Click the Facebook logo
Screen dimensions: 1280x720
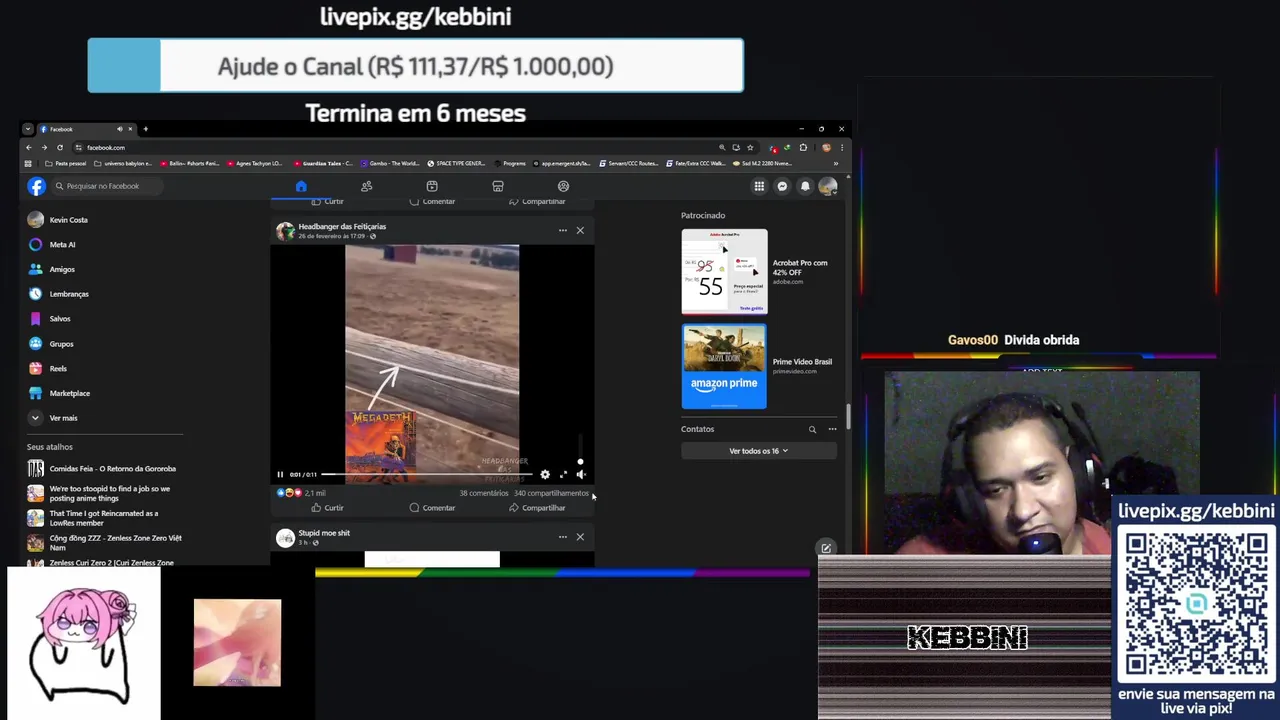(37, 186)
